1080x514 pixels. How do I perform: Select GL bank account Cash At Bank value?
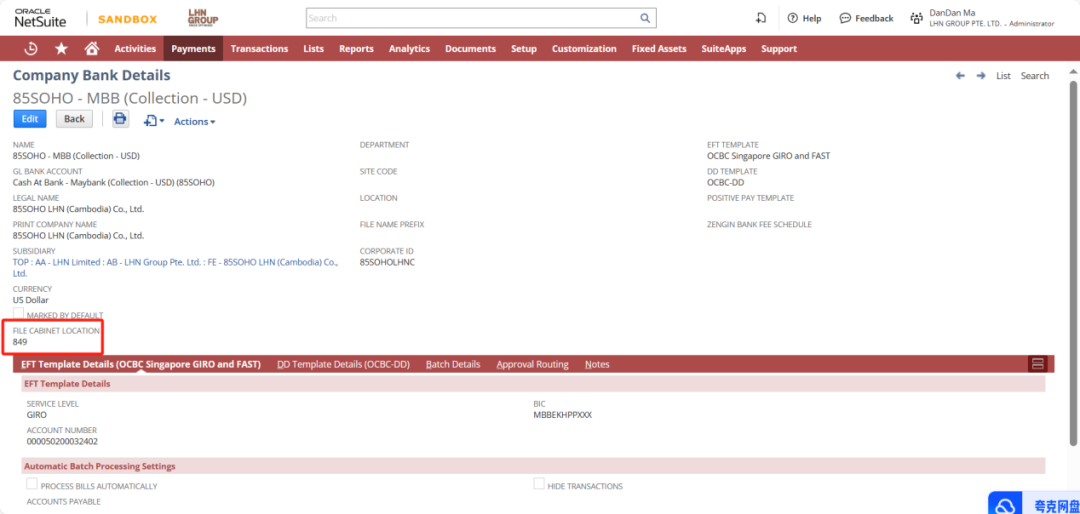tap(114, 183)
